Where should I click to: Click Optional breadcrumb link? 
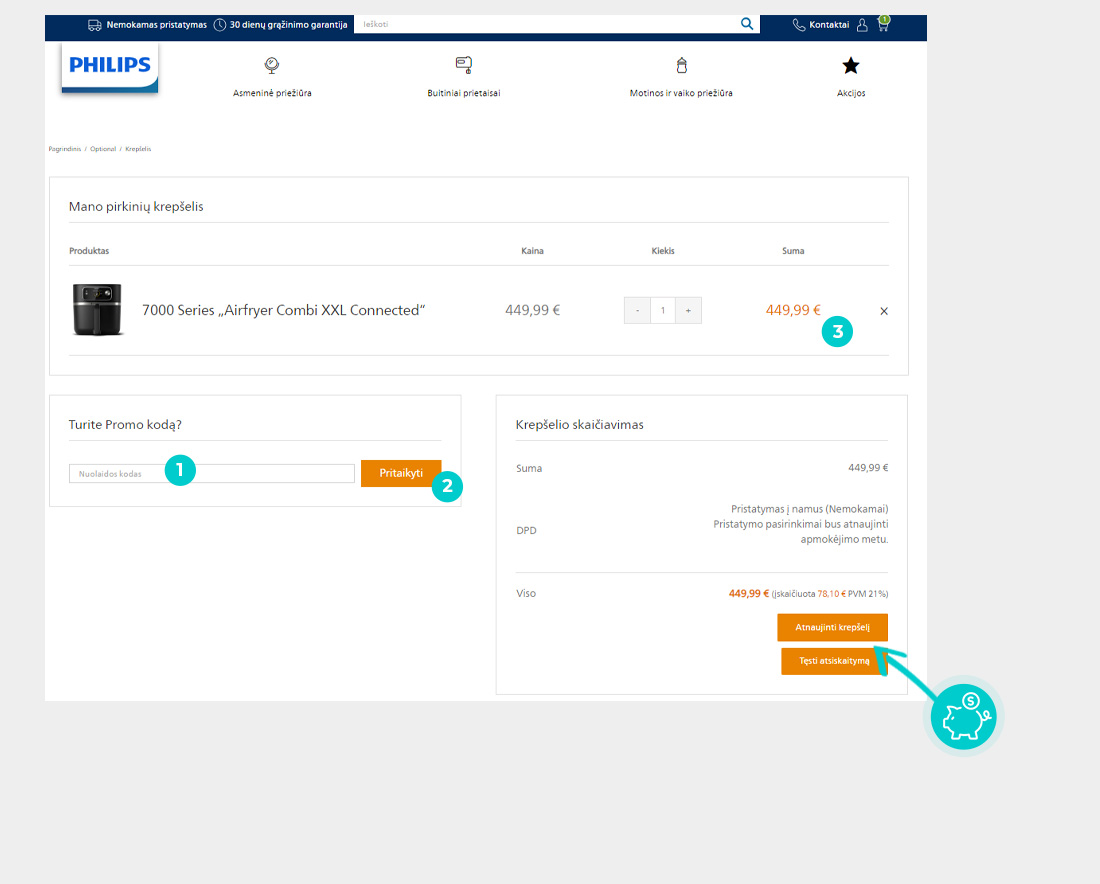103,149
